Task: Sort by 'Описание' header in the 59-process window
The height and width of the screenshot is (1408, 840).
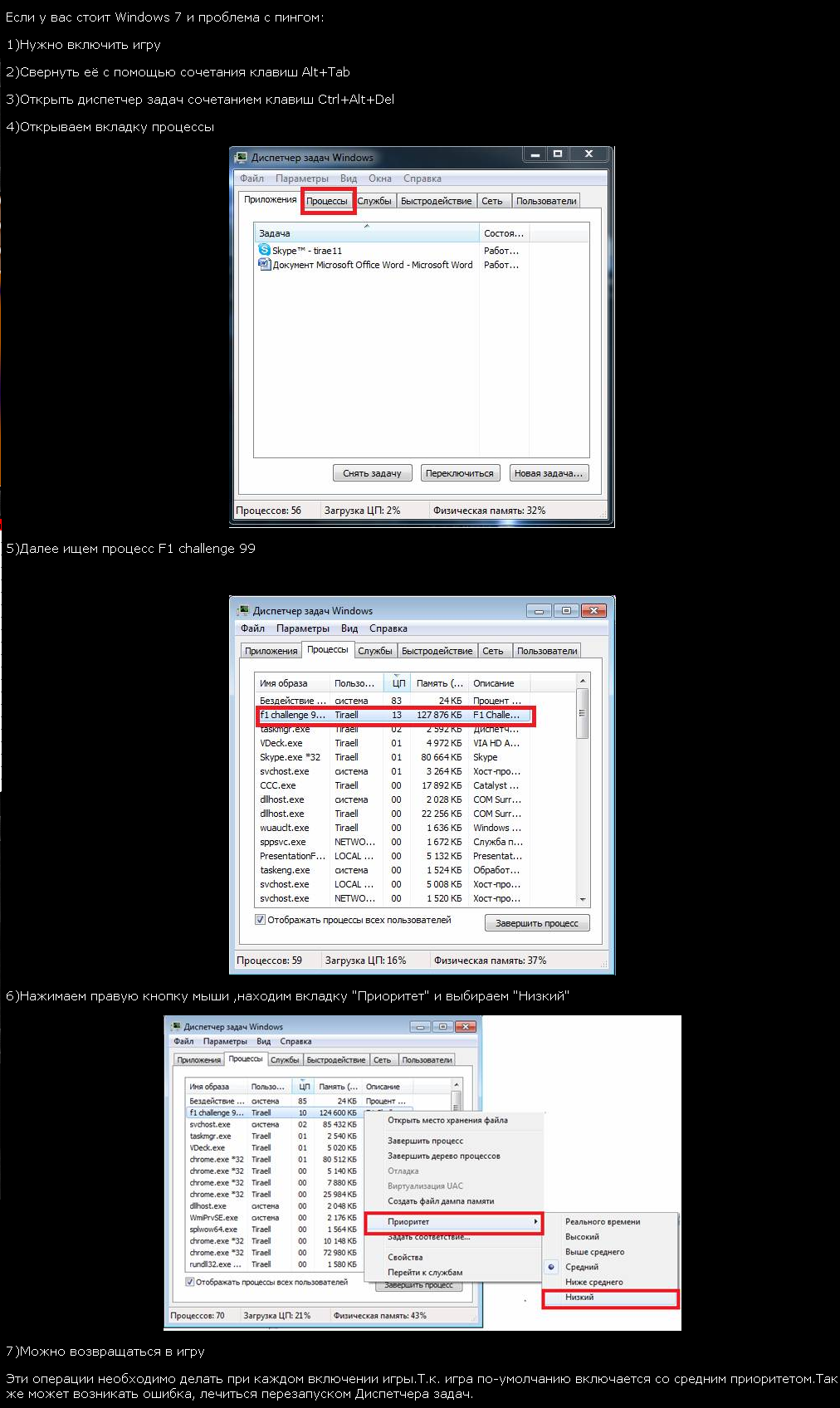Action: pyautogui.click(x=499, y=683)
